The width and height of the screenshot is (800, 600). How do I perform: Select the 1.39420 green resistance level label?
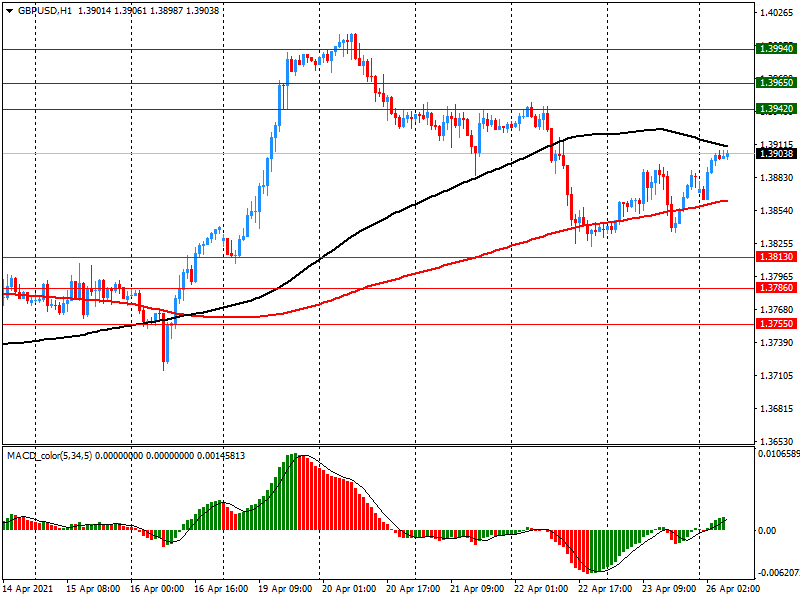[776, 109]
